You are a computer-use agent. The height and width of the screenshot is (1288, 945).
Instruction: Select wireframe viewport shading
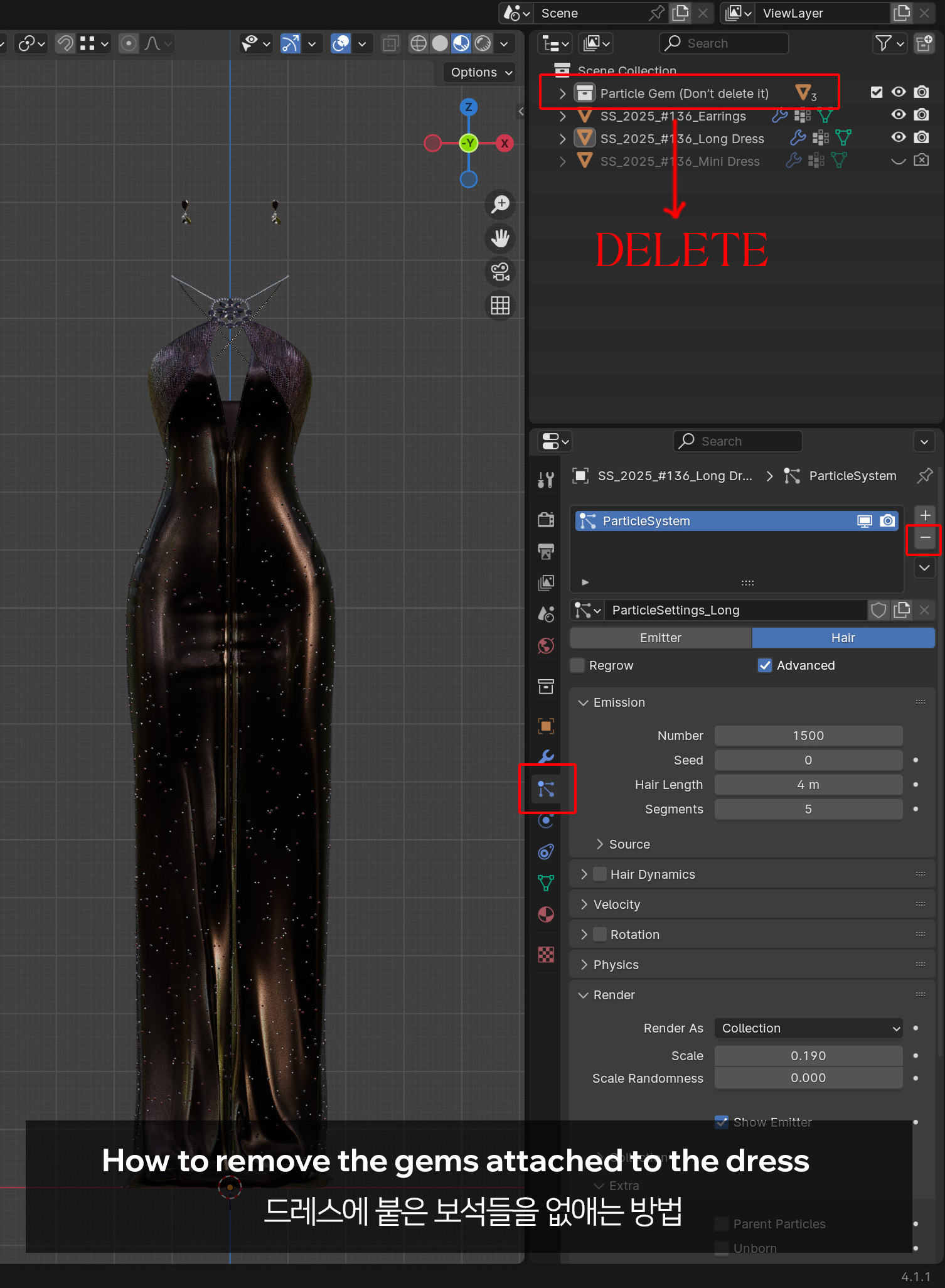(x=419, y=43)
